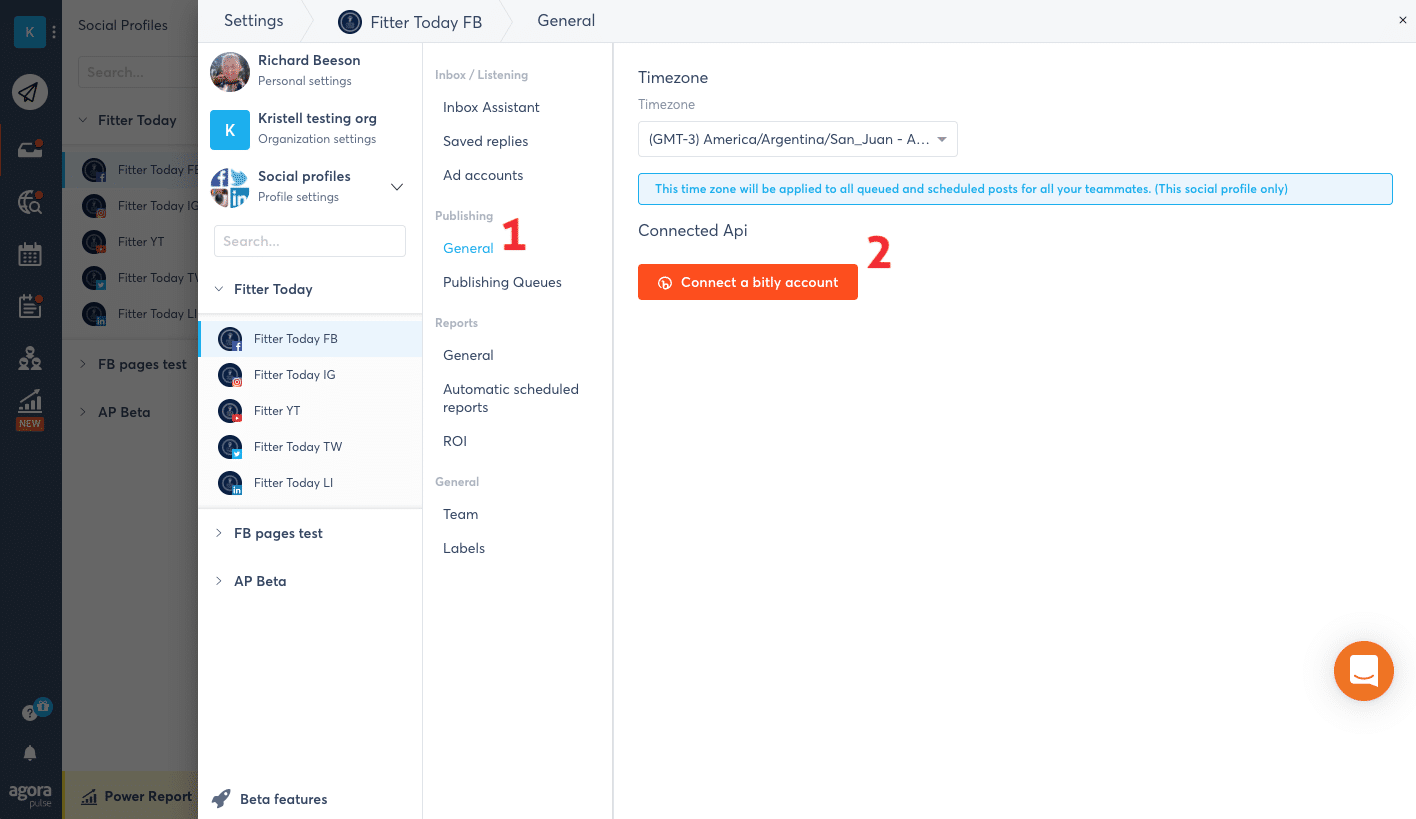This screenshot has width=1416, height=819.
Task: Expand the Social profiles chevron
Action: click(x=396, y=187)
